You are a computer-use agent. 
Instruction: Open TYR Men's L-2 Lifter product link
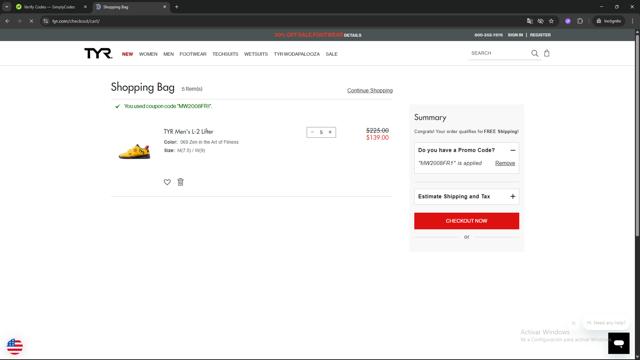click(x=188, y=131)
